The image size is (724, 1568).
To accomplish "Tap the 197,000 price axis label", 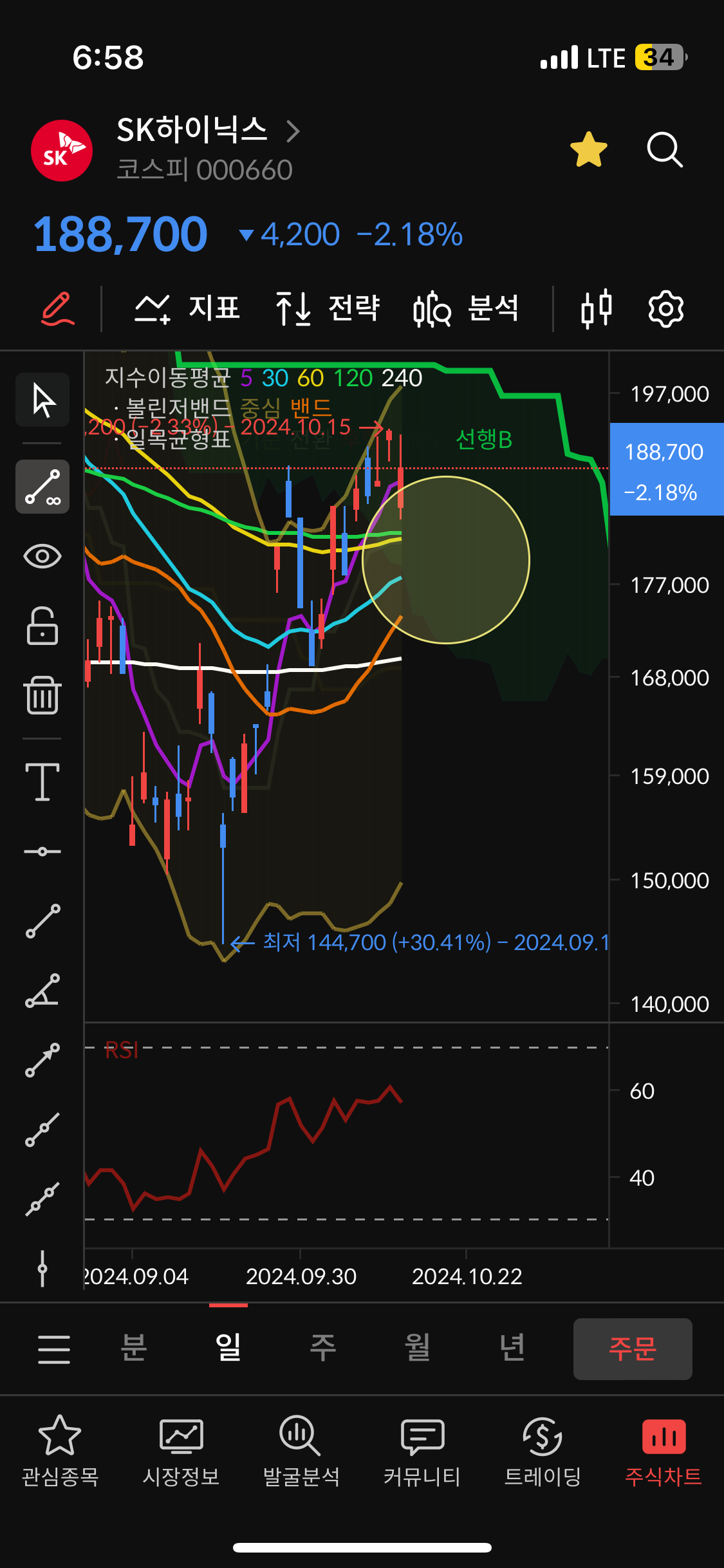I will [x=669, y=394].
